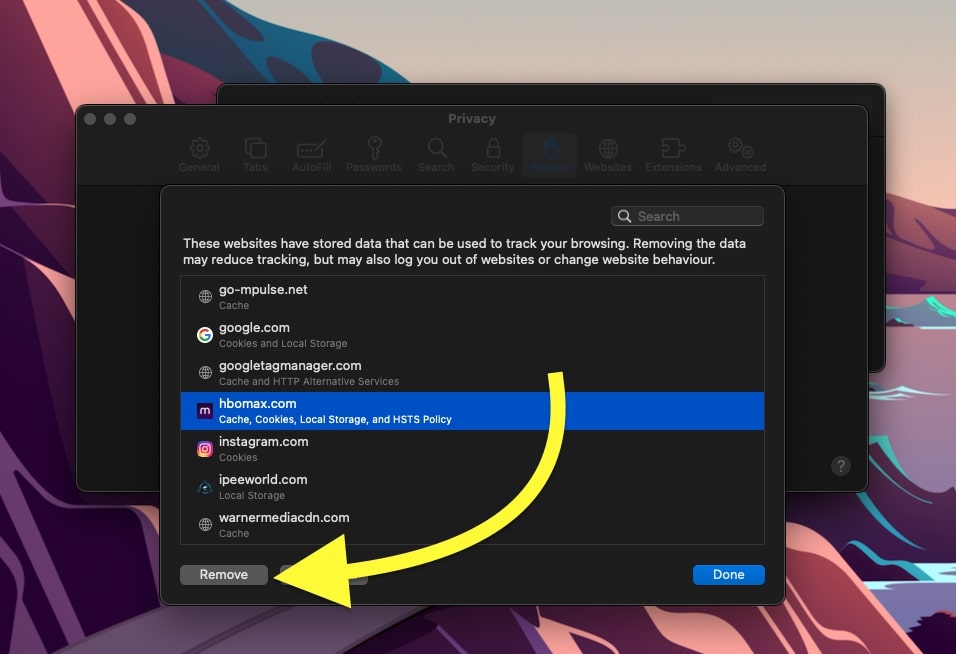Switch to the Tabs preferences pane
956x654 pixels.
click(x=255, y=149)
